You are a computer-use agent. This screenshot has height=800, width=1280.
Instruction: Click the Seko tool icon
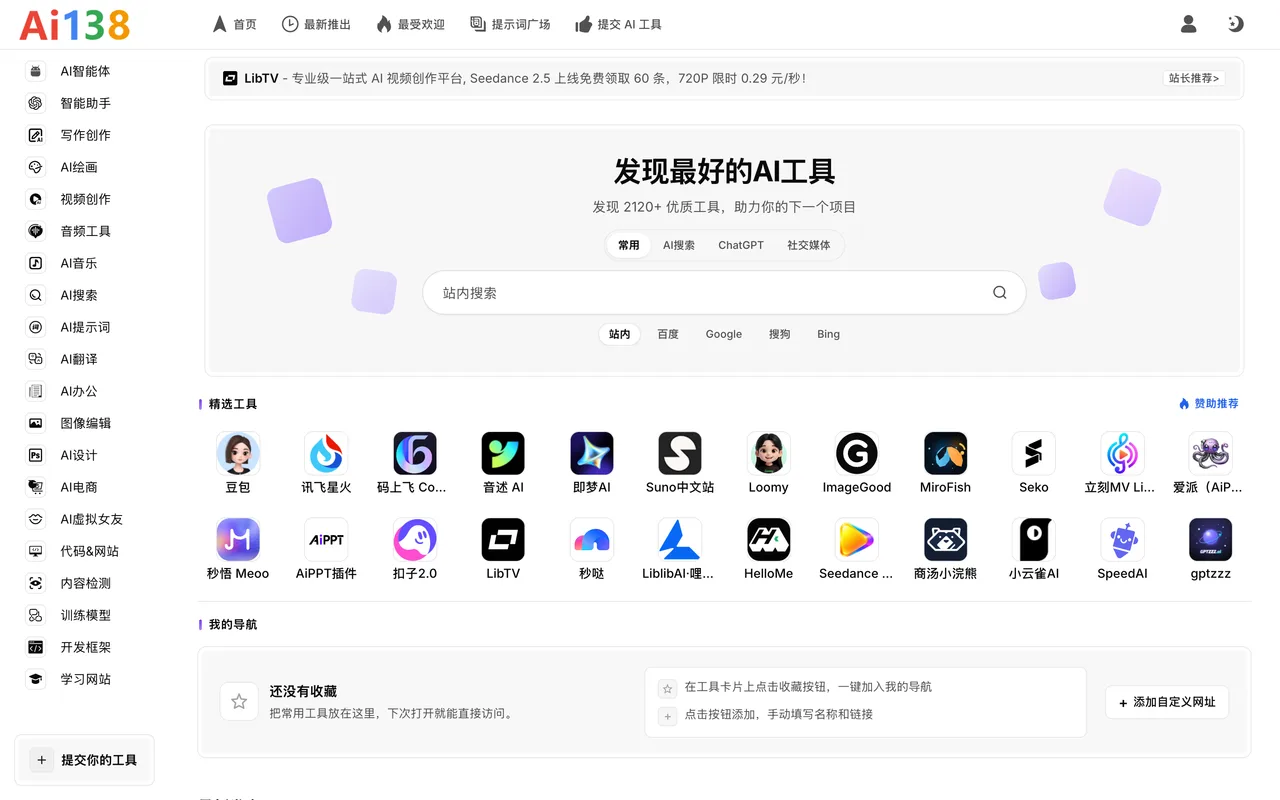pyautogui.click(x=1034, y=453)
